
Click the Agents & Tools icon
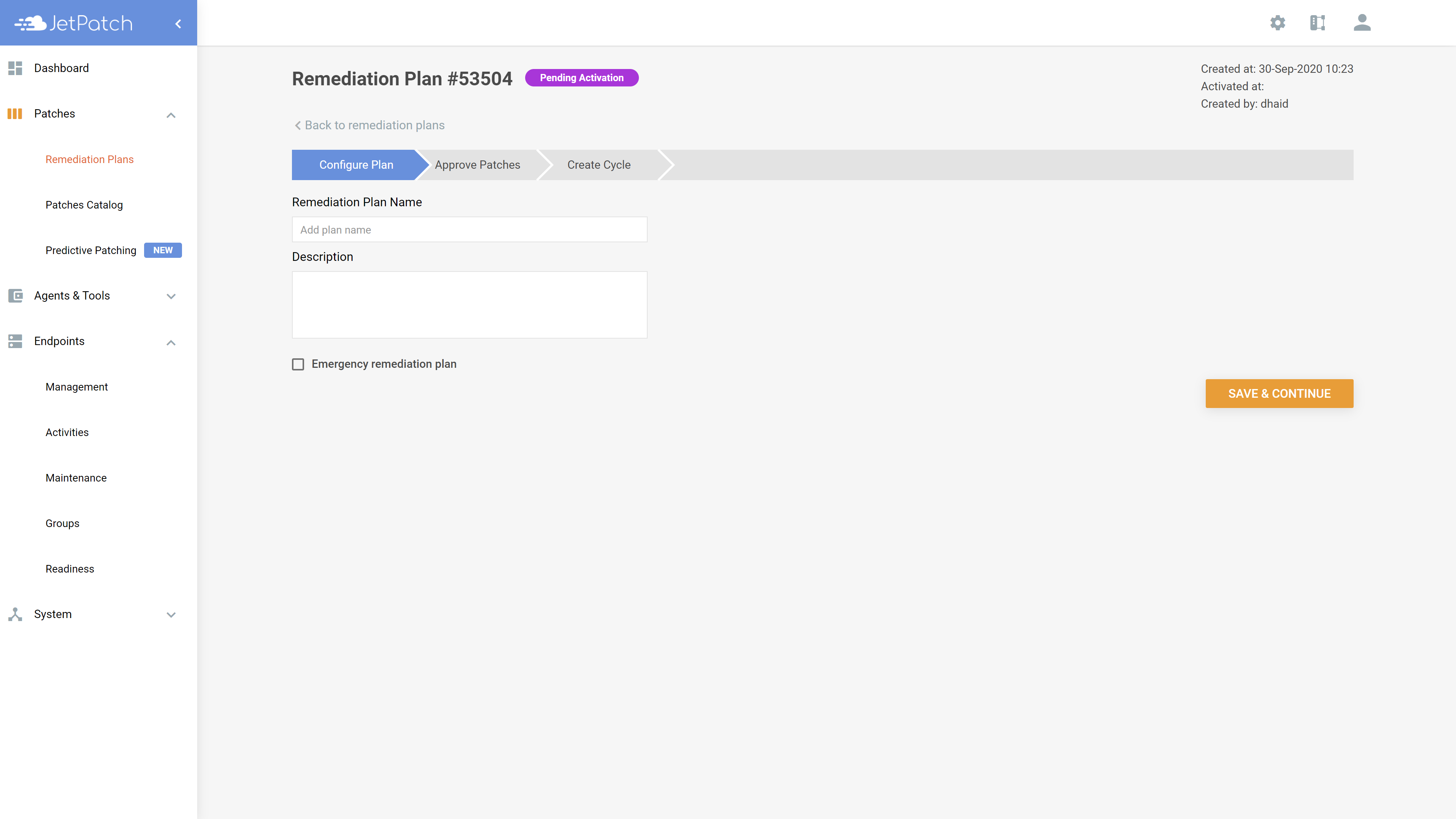[x=15, y=296]
